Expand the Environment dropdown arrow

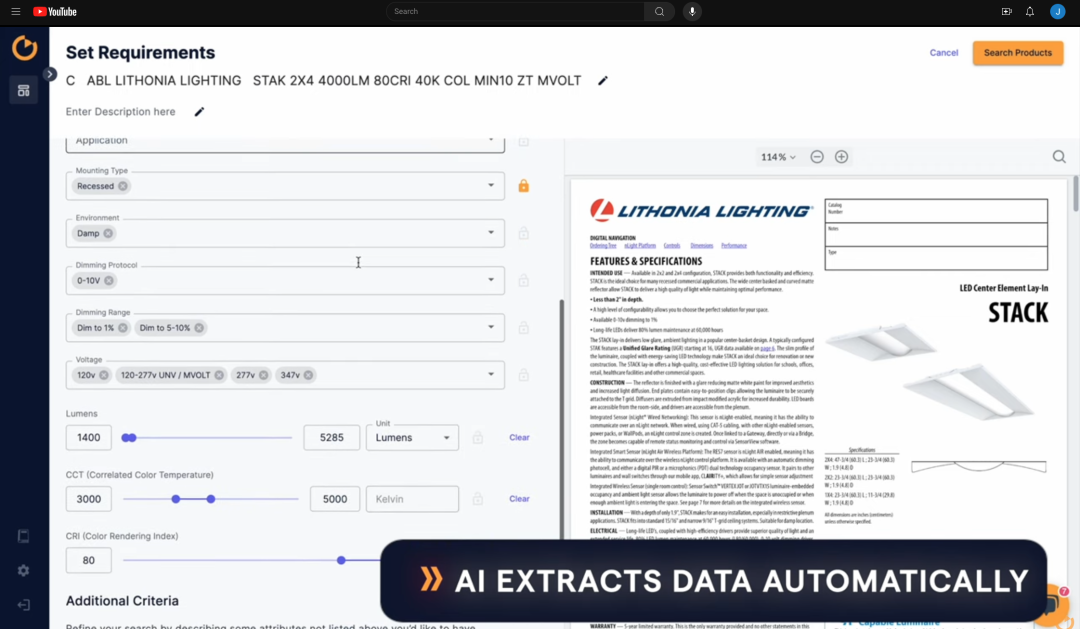pos(491,233)
